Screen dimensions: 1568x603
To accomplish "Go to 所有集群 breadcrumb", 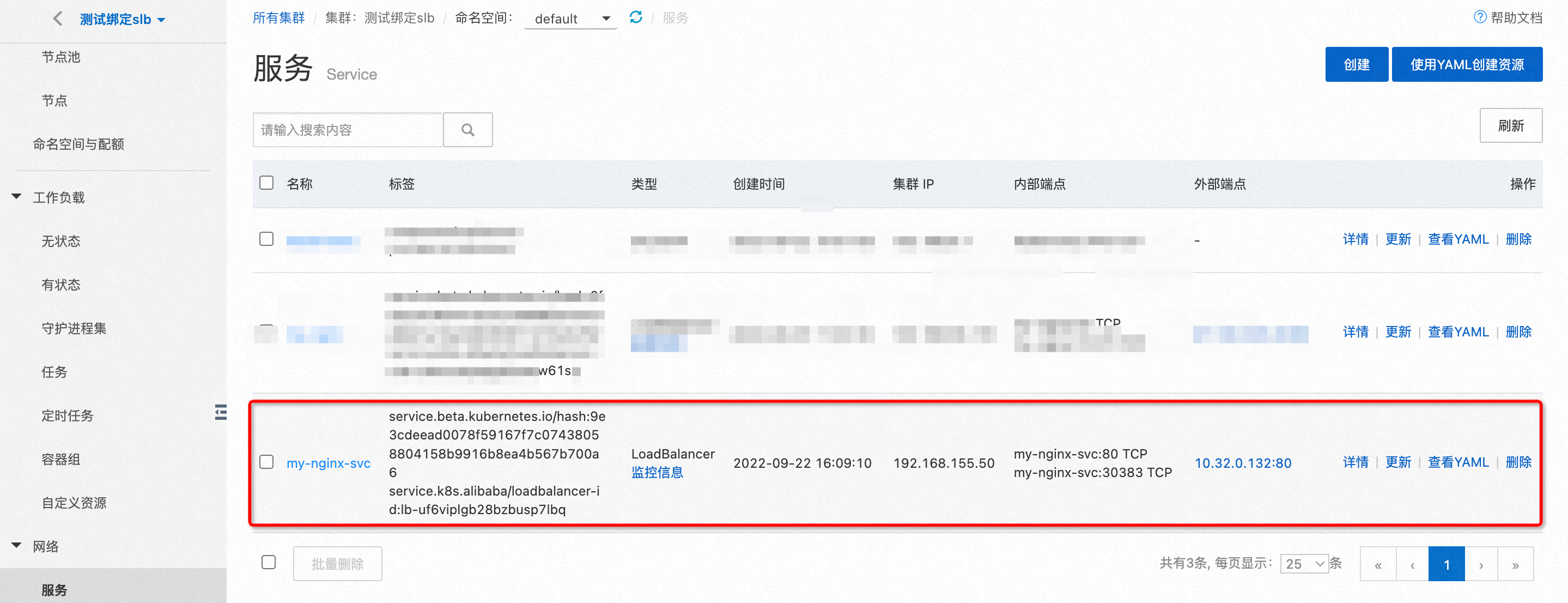I will tap(279, 19).
